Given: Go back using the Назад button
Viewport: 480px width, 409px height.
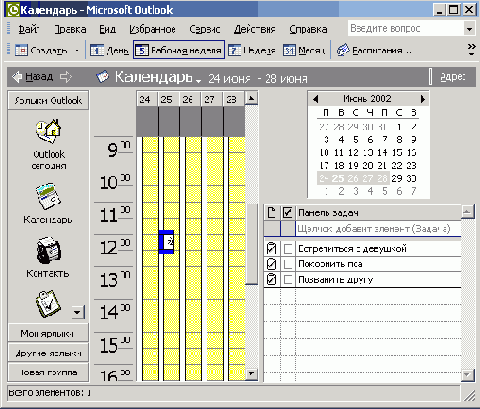Looking at the screenshot, I should click(x=33, y=77).
